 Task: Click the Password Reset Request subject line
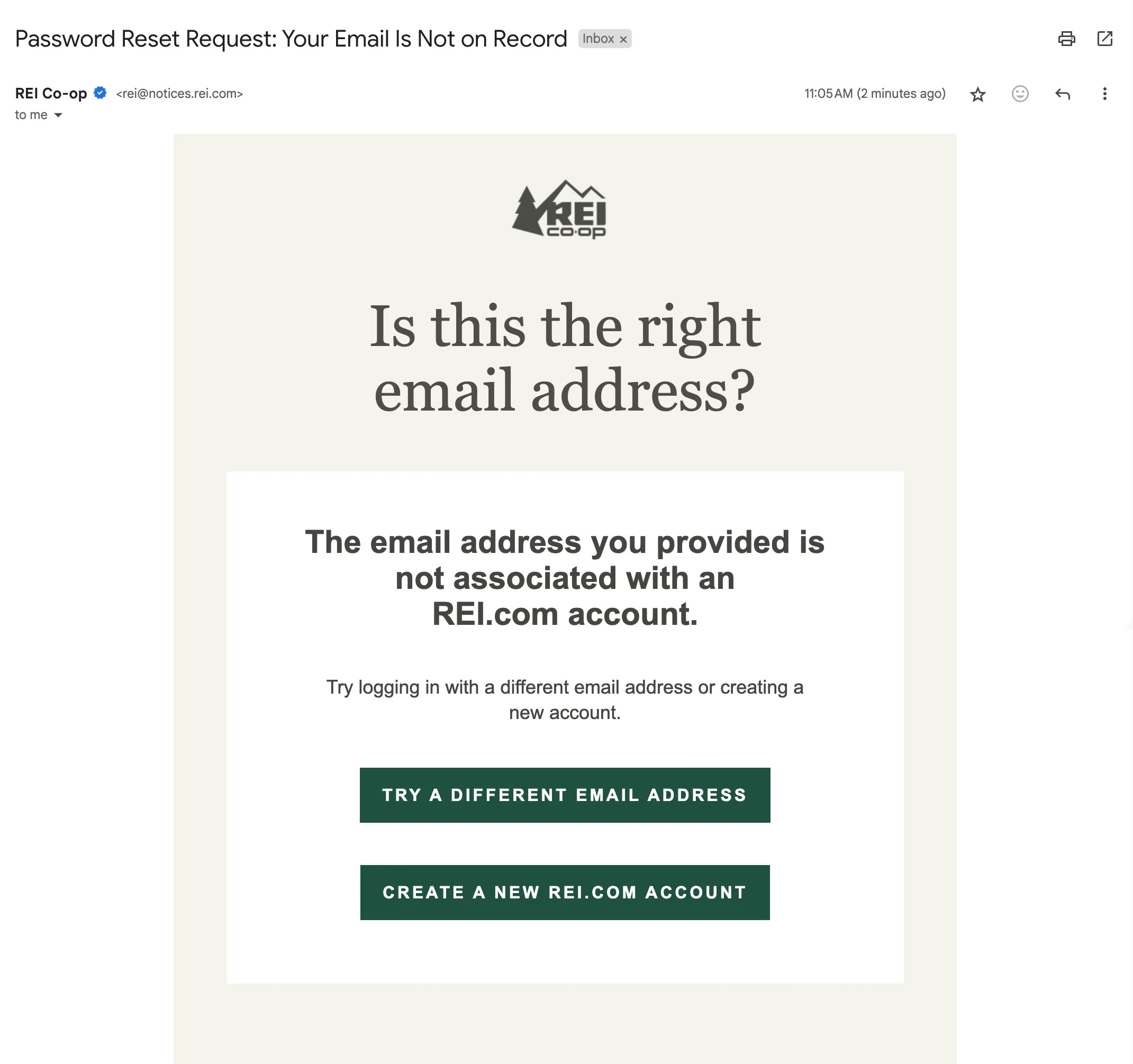(x=291, y=39)
